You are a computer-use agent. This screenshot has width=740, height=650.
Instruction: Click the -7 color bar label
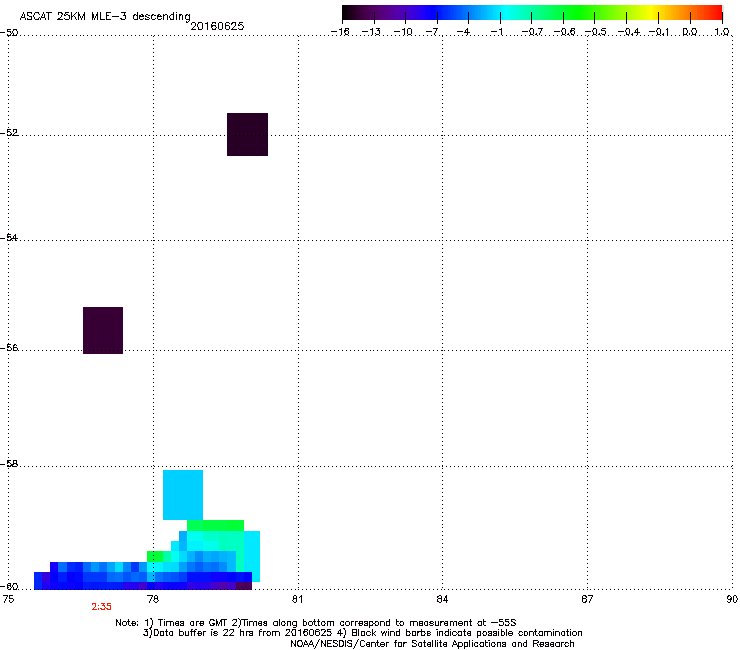(x=433, y=32)
